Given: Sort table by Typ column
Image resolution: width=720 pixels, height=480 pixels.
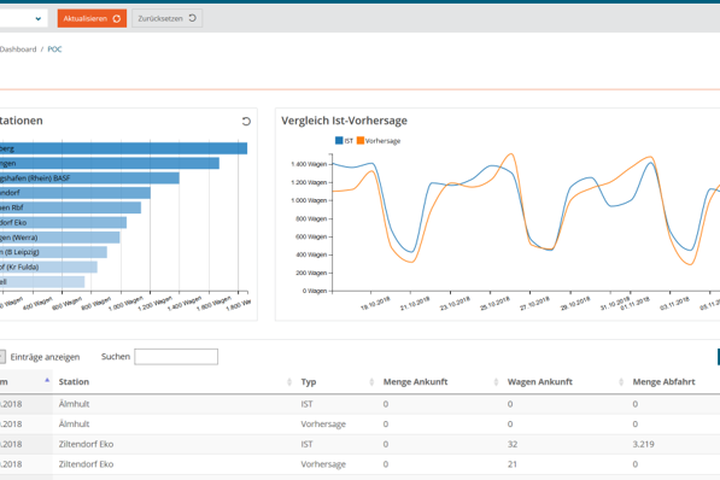Looking at the screenshot, I should (309, 381).
